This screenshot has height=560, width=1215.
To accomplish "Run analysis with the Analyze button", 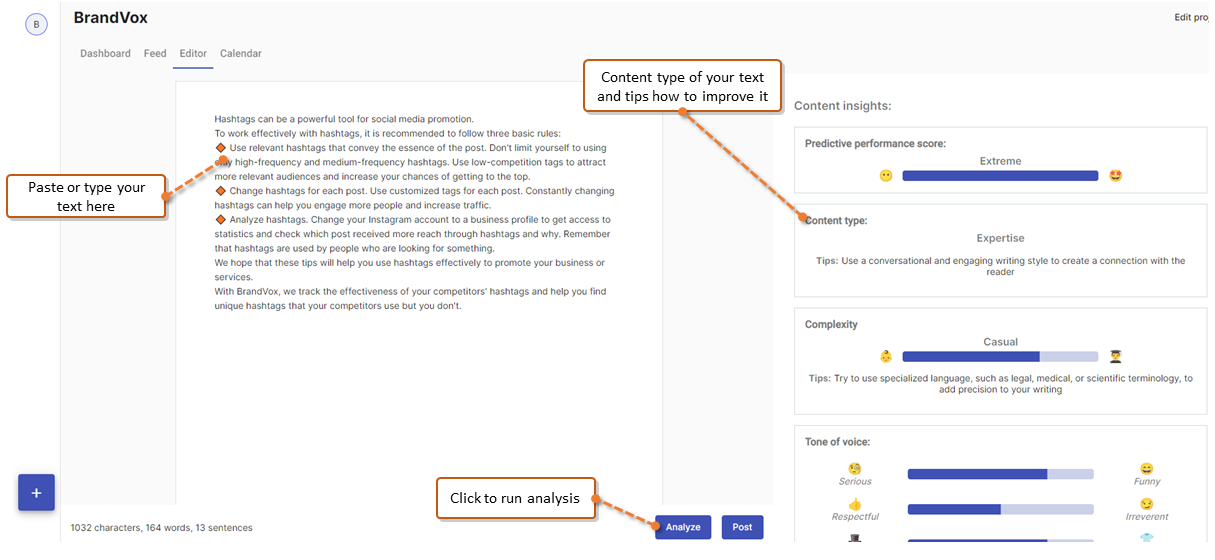I will tap(683, 527).
